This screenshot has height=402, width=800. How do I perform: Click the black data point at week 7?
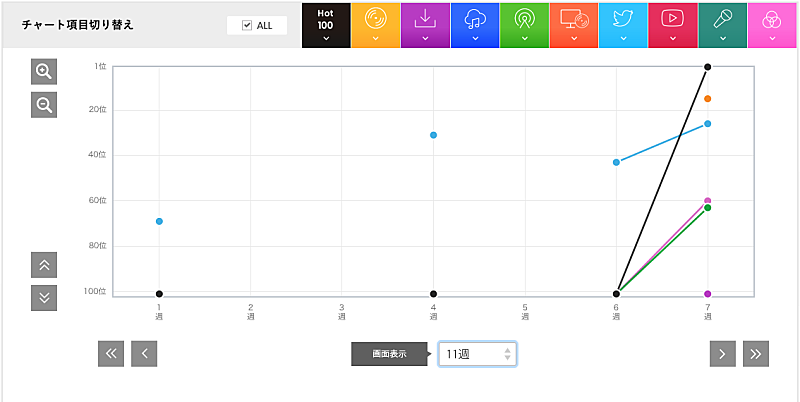click(707, 67)
